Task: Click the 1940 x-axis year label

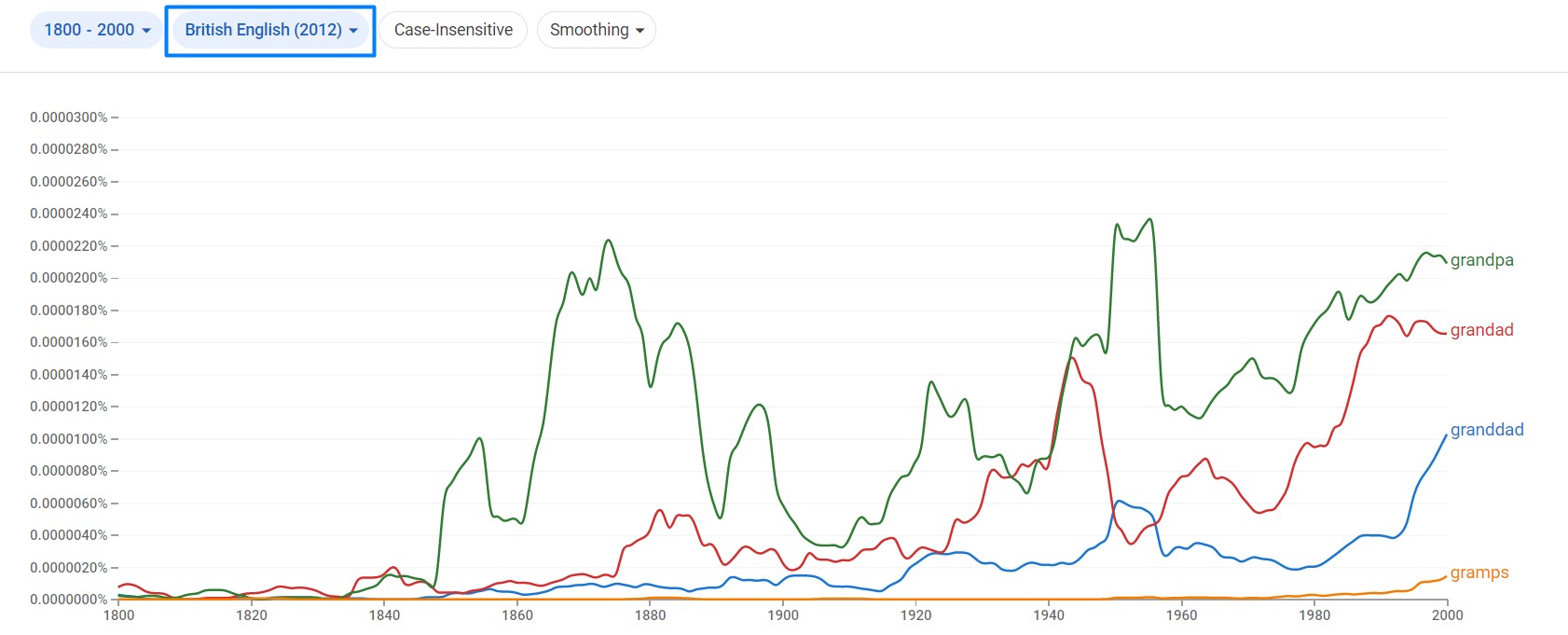Action: coord(1049,615)
